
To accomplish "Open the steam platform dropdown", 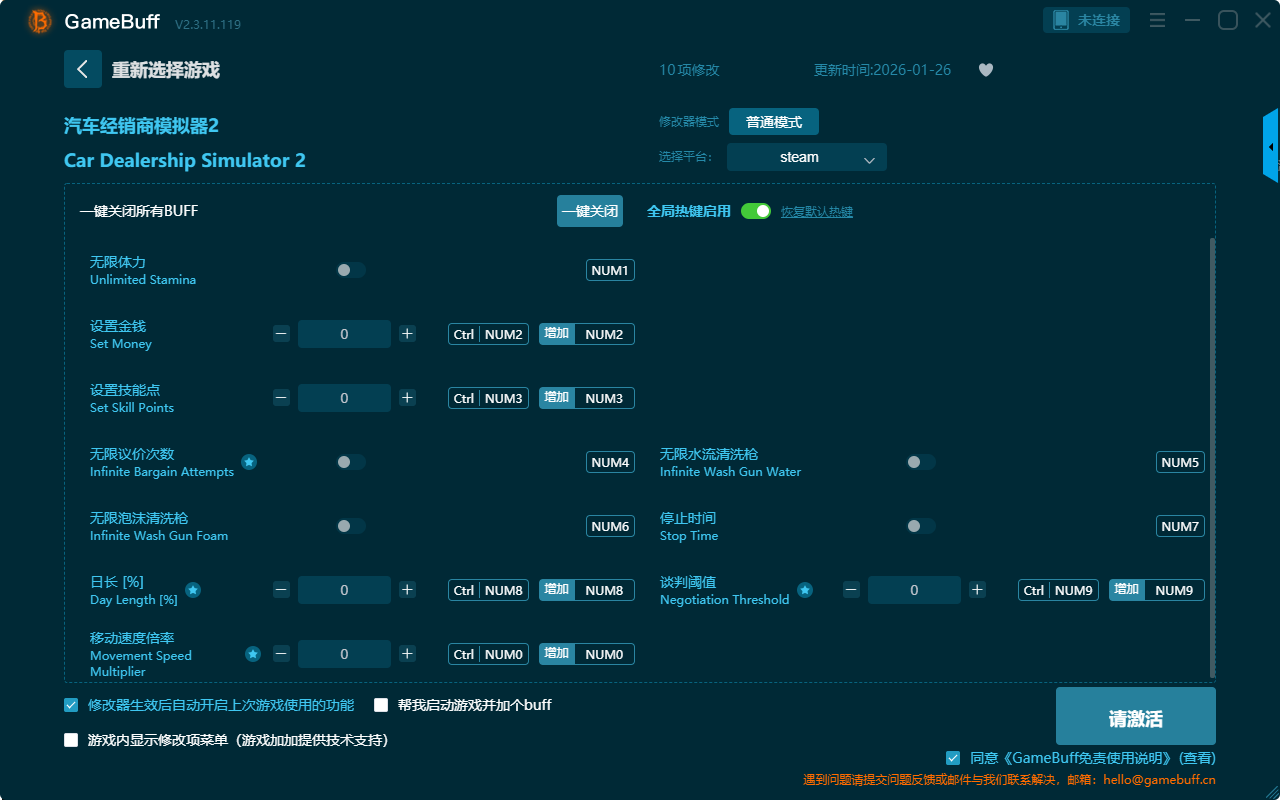I will [806, 157].
